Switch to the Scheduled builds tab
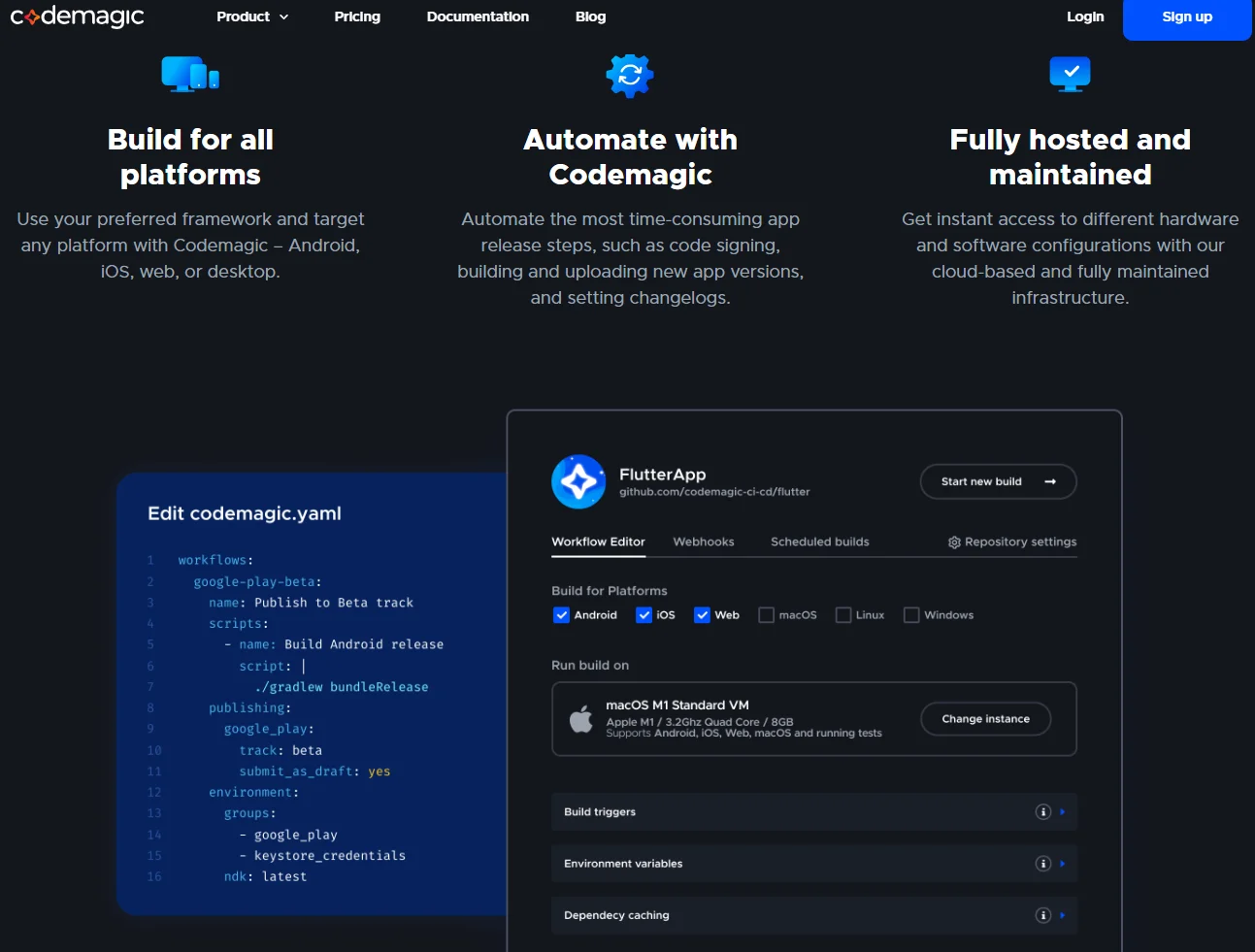Screen dimensions: 1255x952 [820, 542]
